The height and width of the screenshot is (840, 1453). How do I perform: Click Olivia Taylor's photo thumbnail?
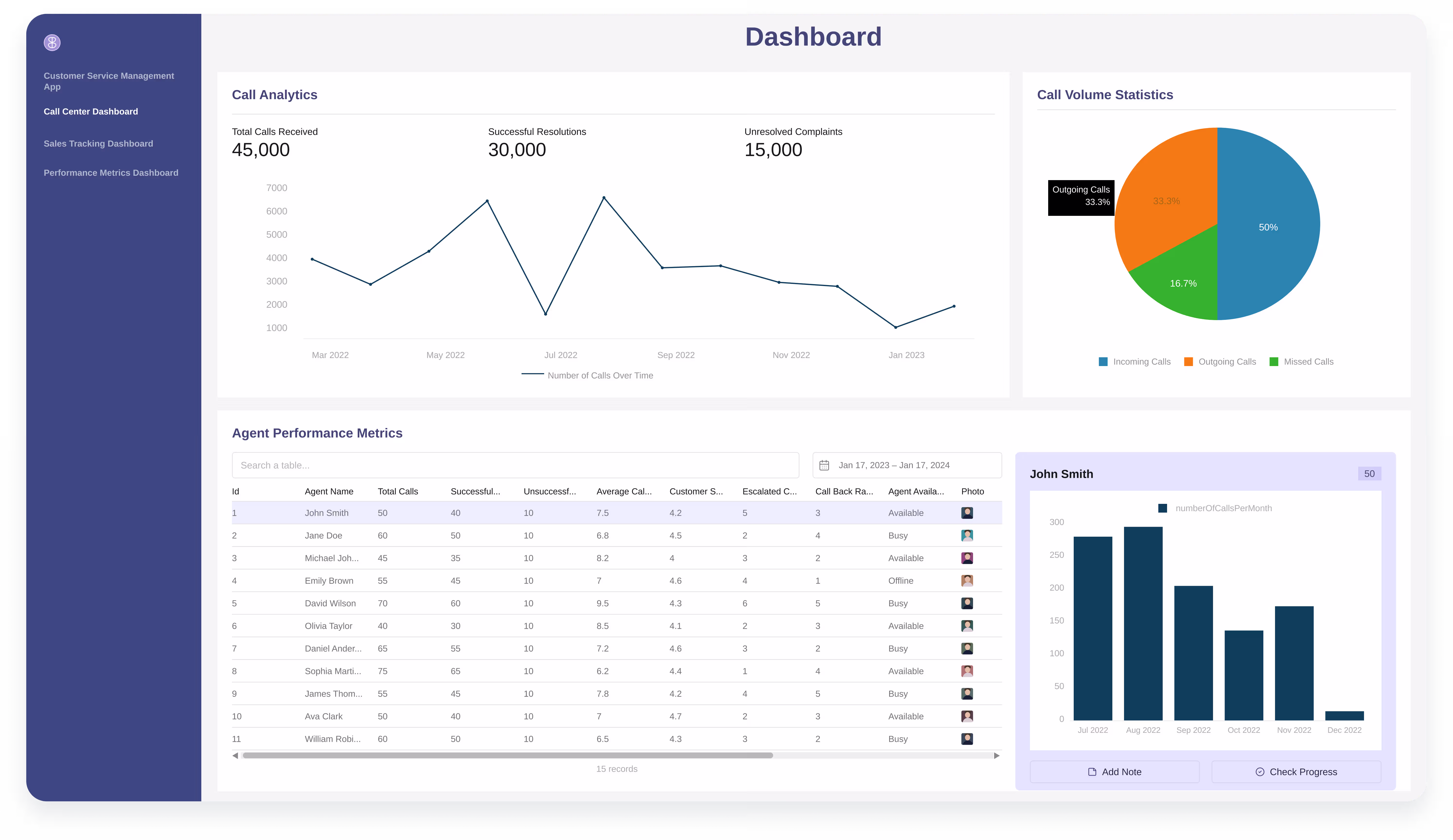[967, 626]
